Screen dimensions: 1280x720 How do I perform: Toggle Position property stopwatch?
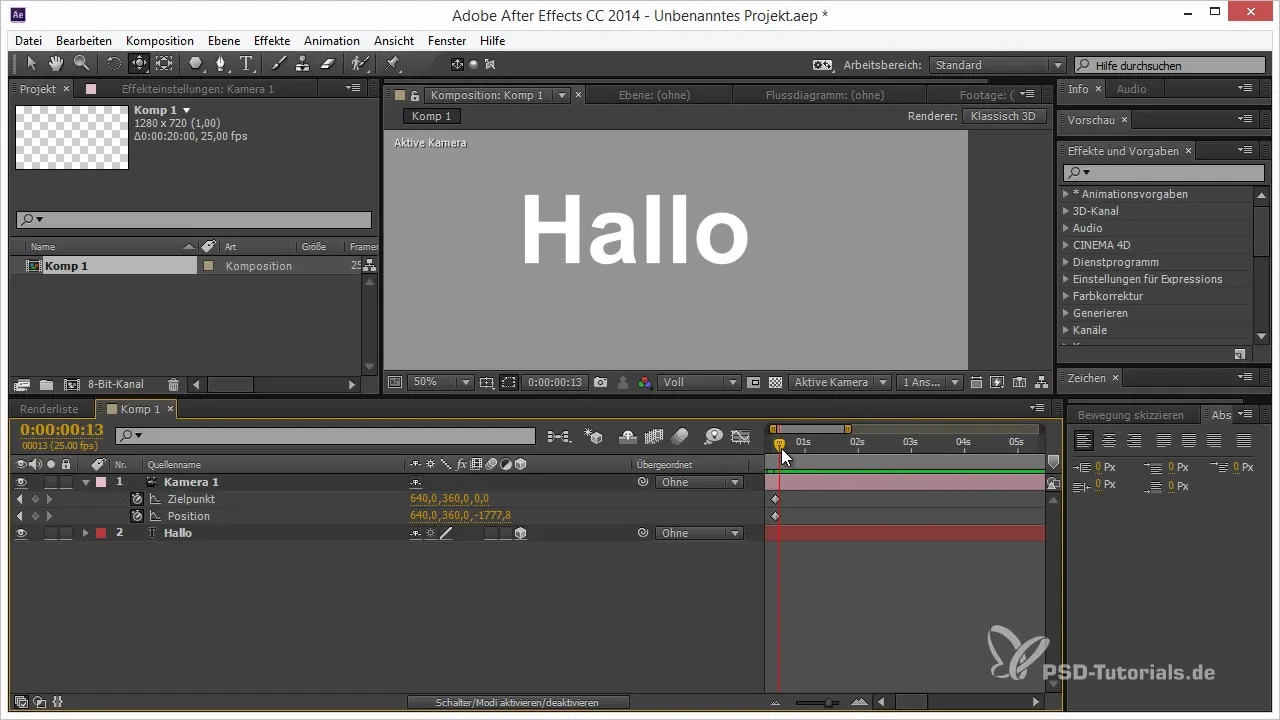[137, 516]
